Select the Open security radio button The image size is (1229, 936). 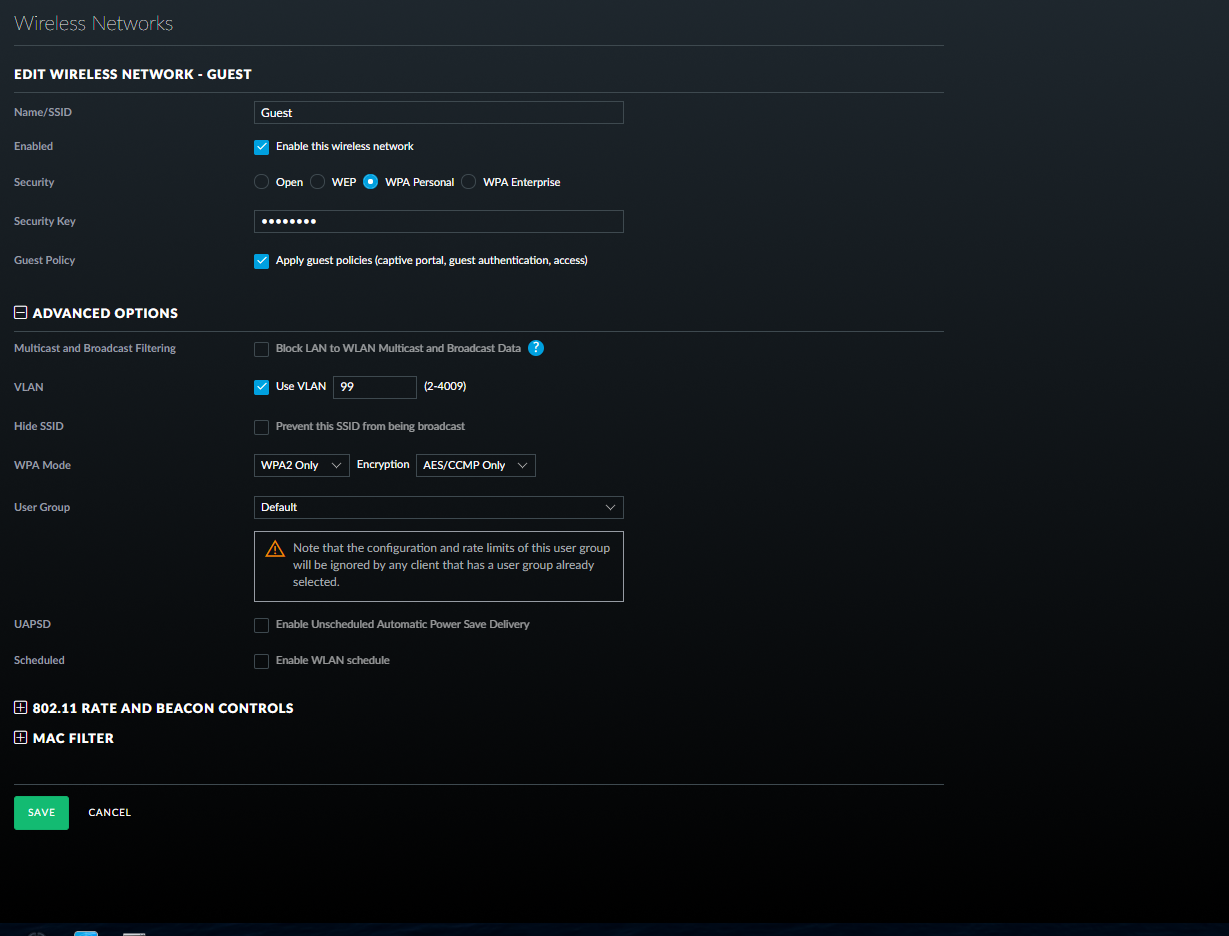pos(262,182)
